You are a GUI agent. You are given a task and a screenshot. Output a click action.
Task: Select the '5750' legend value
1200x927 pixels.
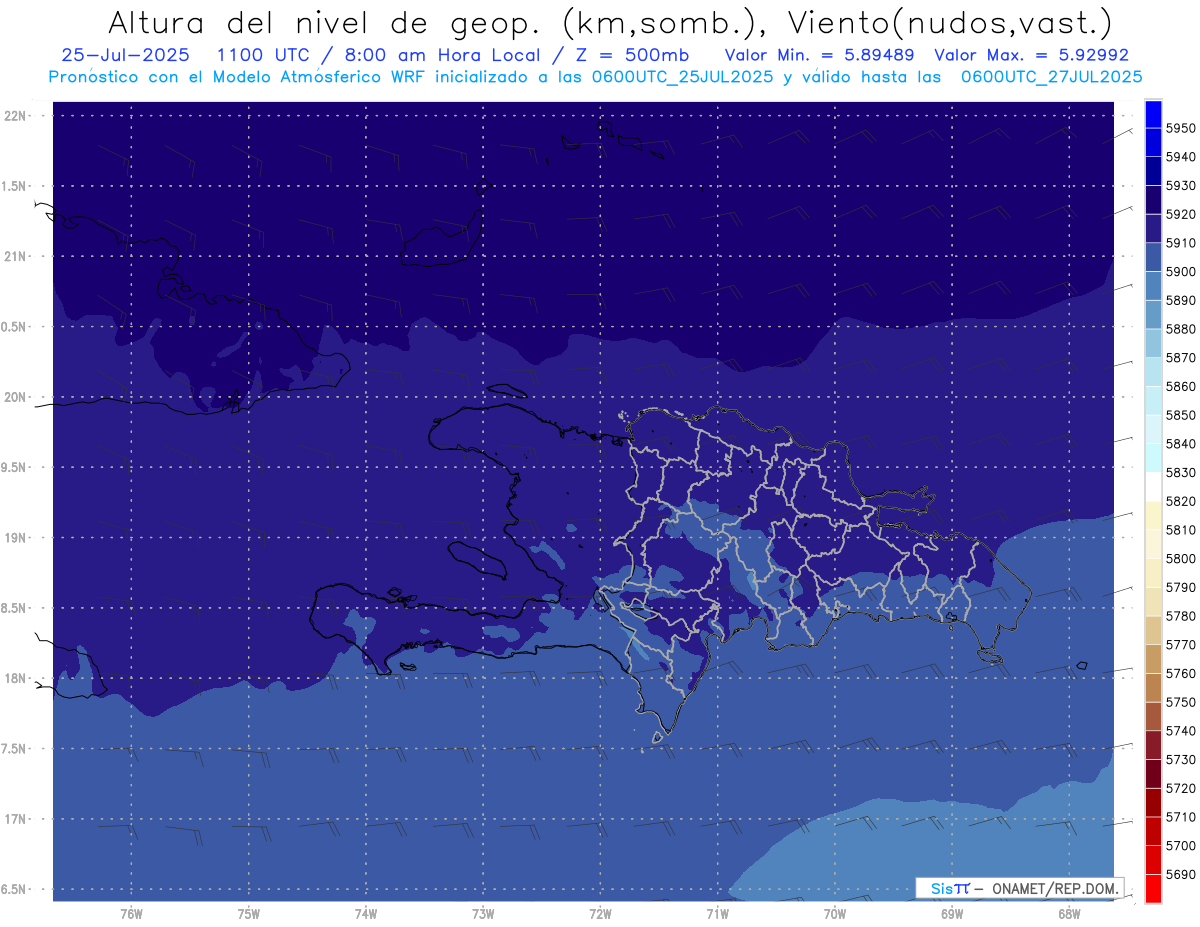pos(1181,703)
